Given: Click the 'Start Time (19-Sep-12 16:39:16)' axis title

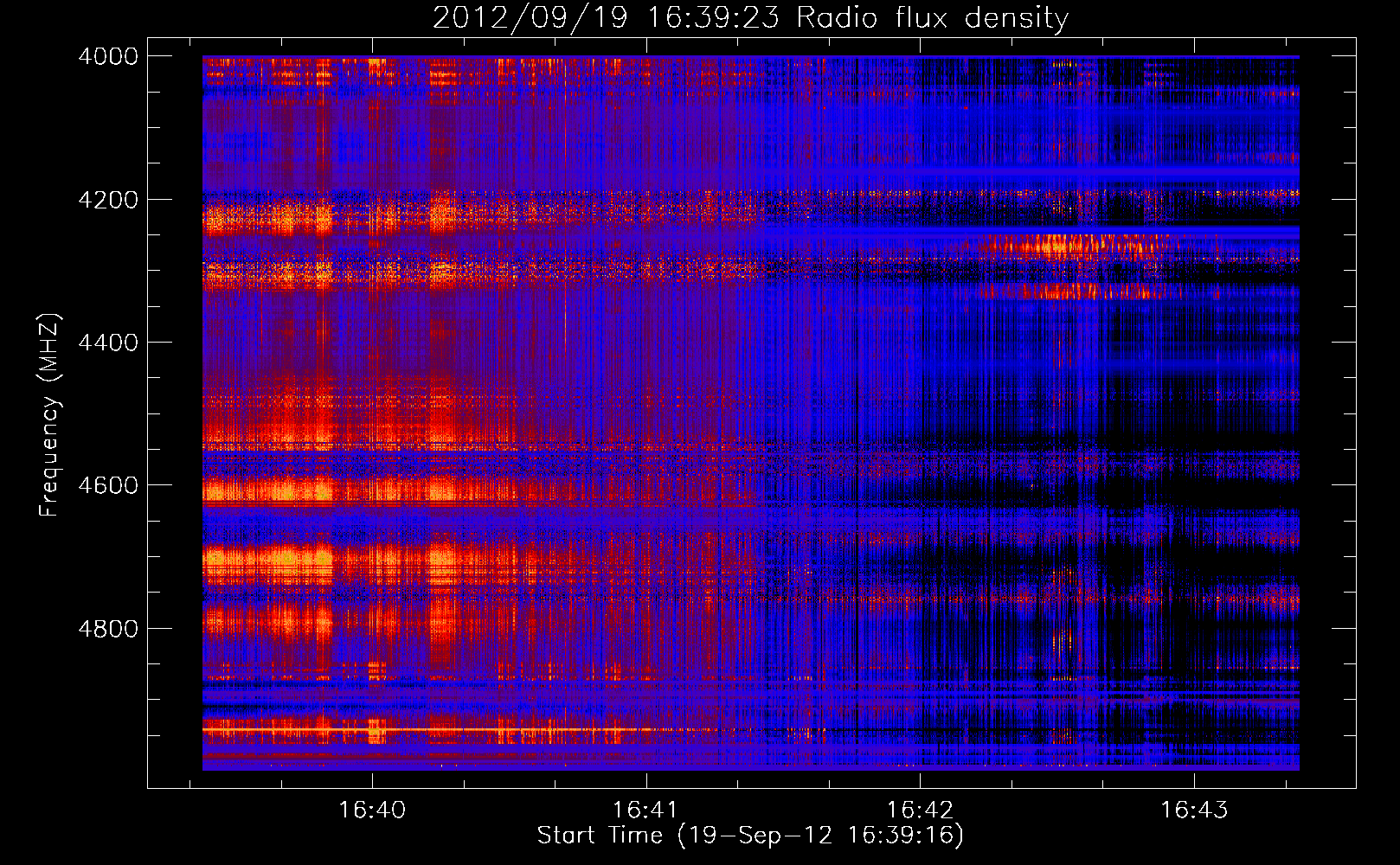Looking at the screenshot, I should pyautogui.click(x=750, y=836).
